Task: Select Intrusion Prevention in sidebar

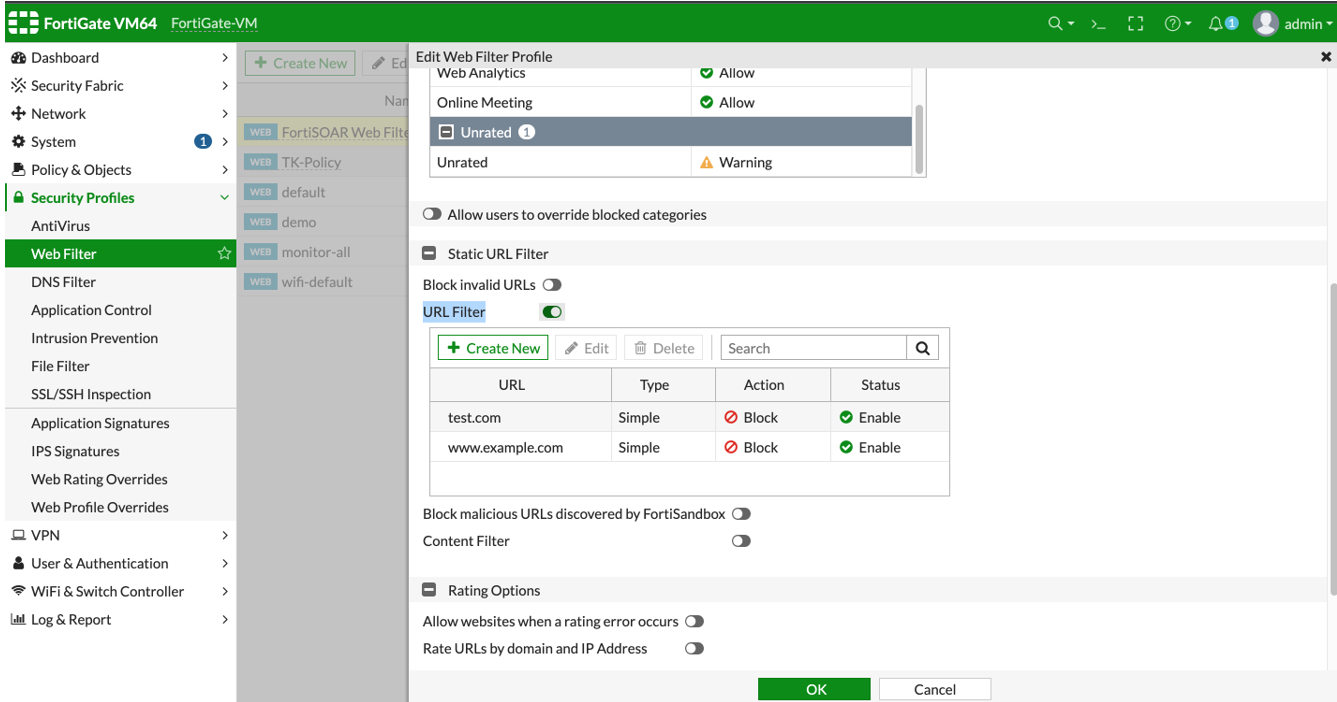Action: tap(94, 338)
